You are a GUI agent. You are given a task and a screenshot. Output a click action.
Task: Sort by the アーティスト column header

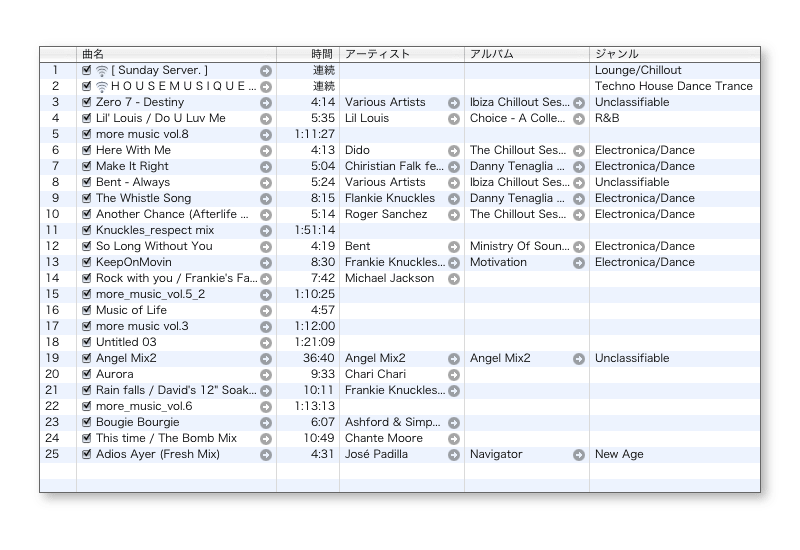click(x=402, y=54)
